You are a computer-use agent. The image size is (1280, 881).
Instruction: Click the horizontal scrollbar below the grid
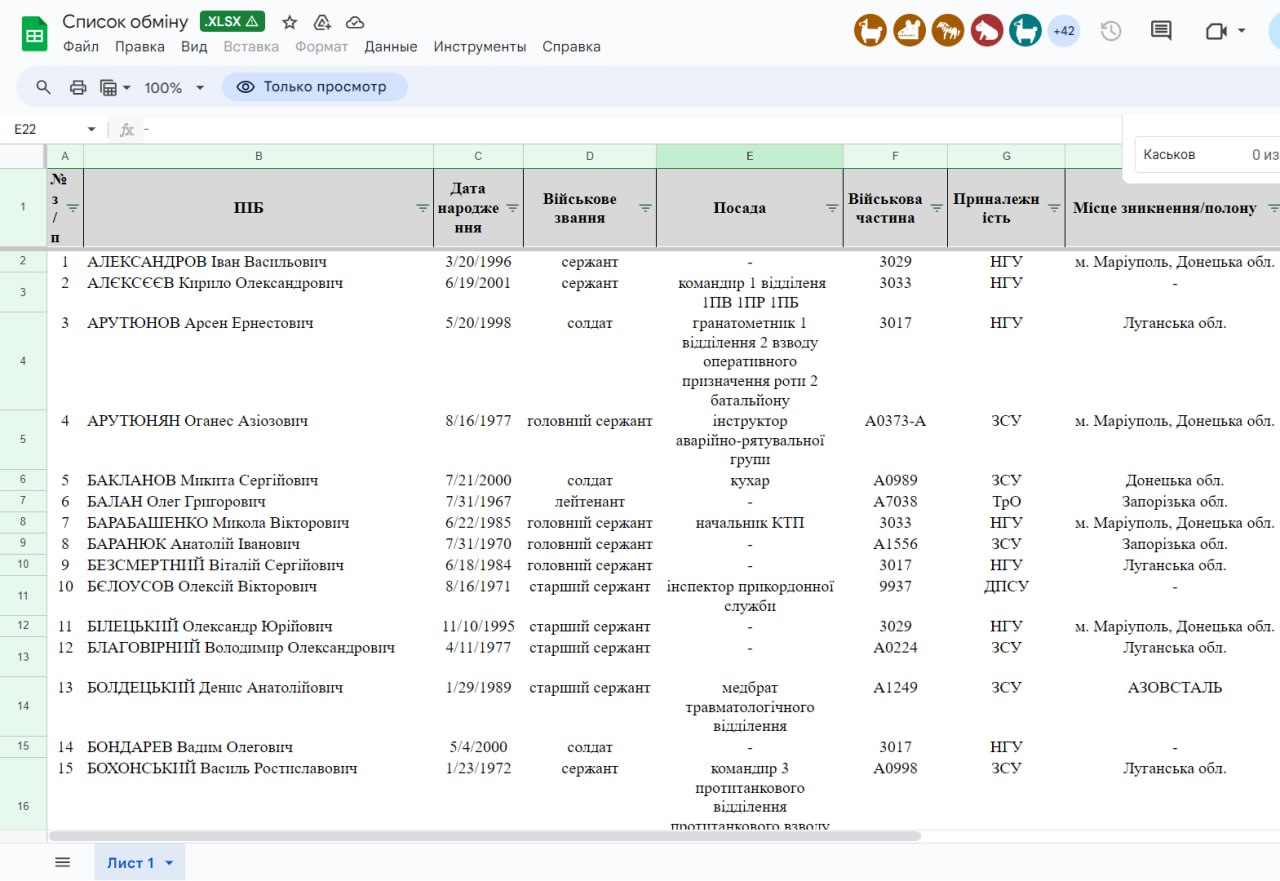(484, 836)
